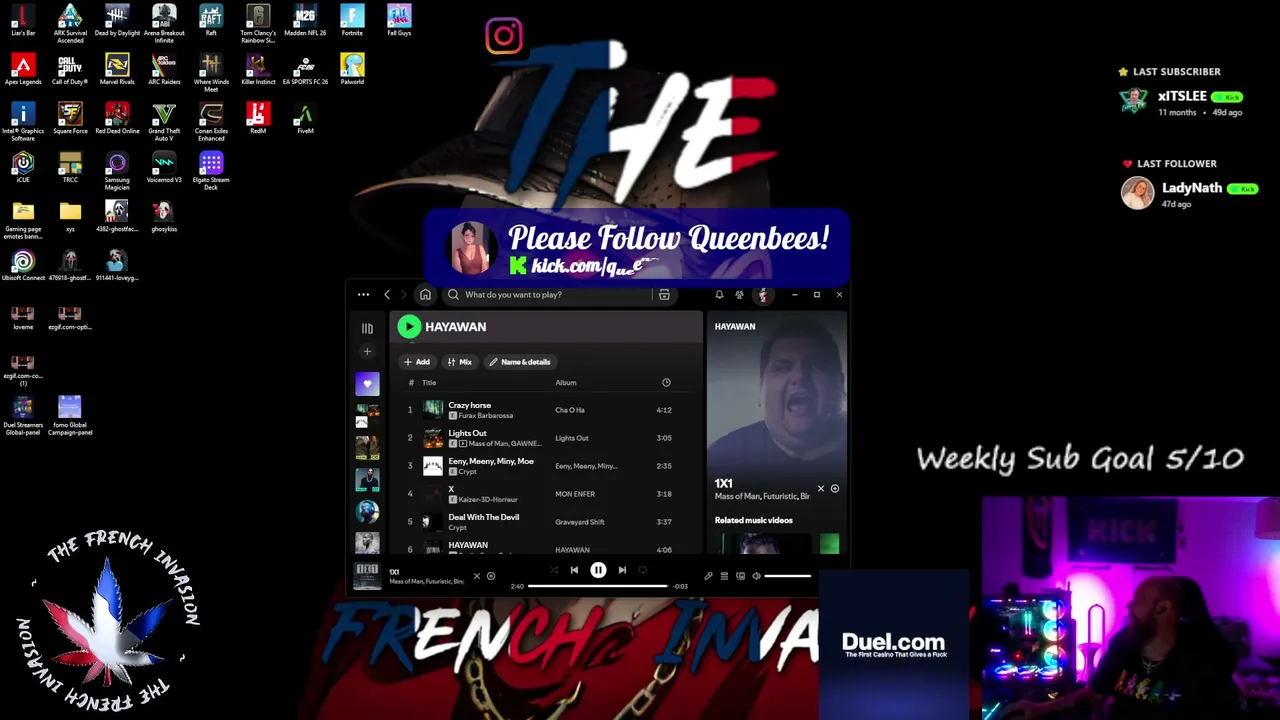This screenshot has width=1280, height=720.
Task: Sort tracks by the Title column
Action: pos(429,383)
